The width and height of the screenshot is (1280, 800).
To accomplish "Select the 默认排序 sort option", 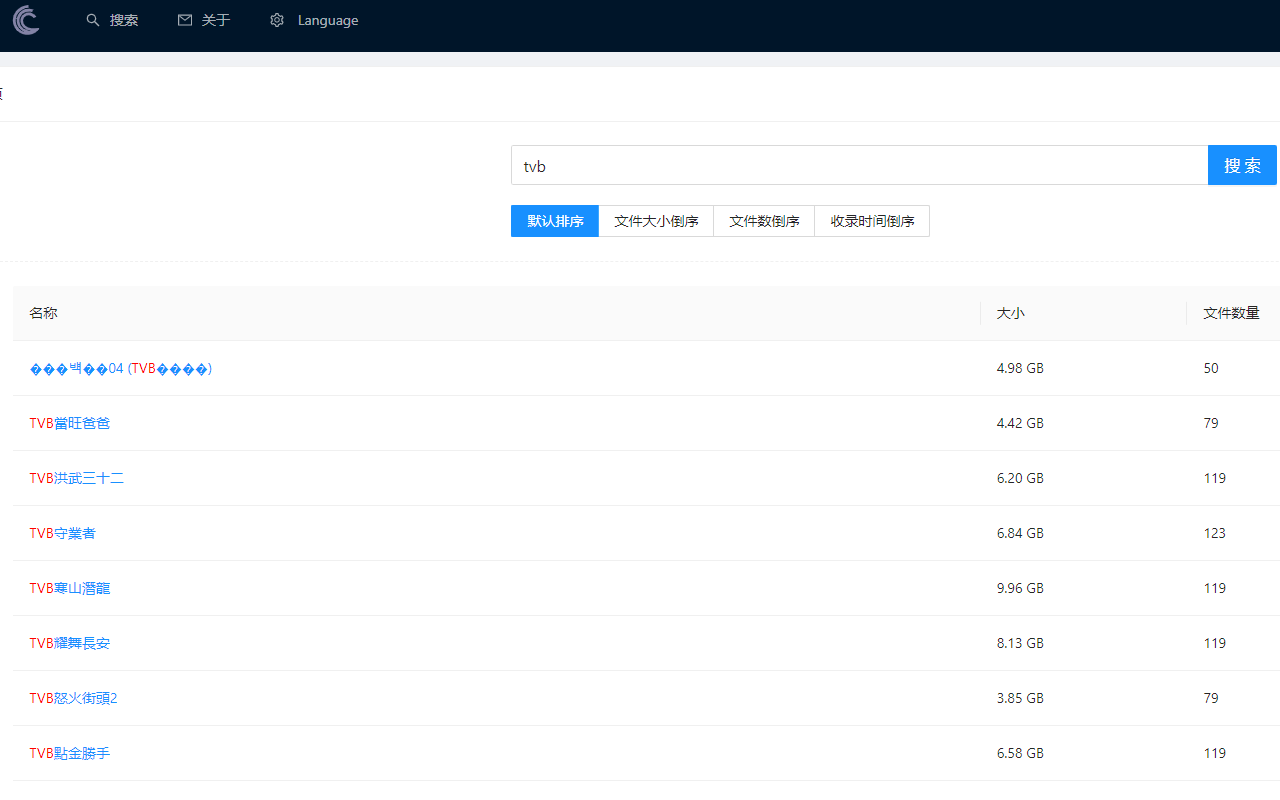I will click(554, 220).
